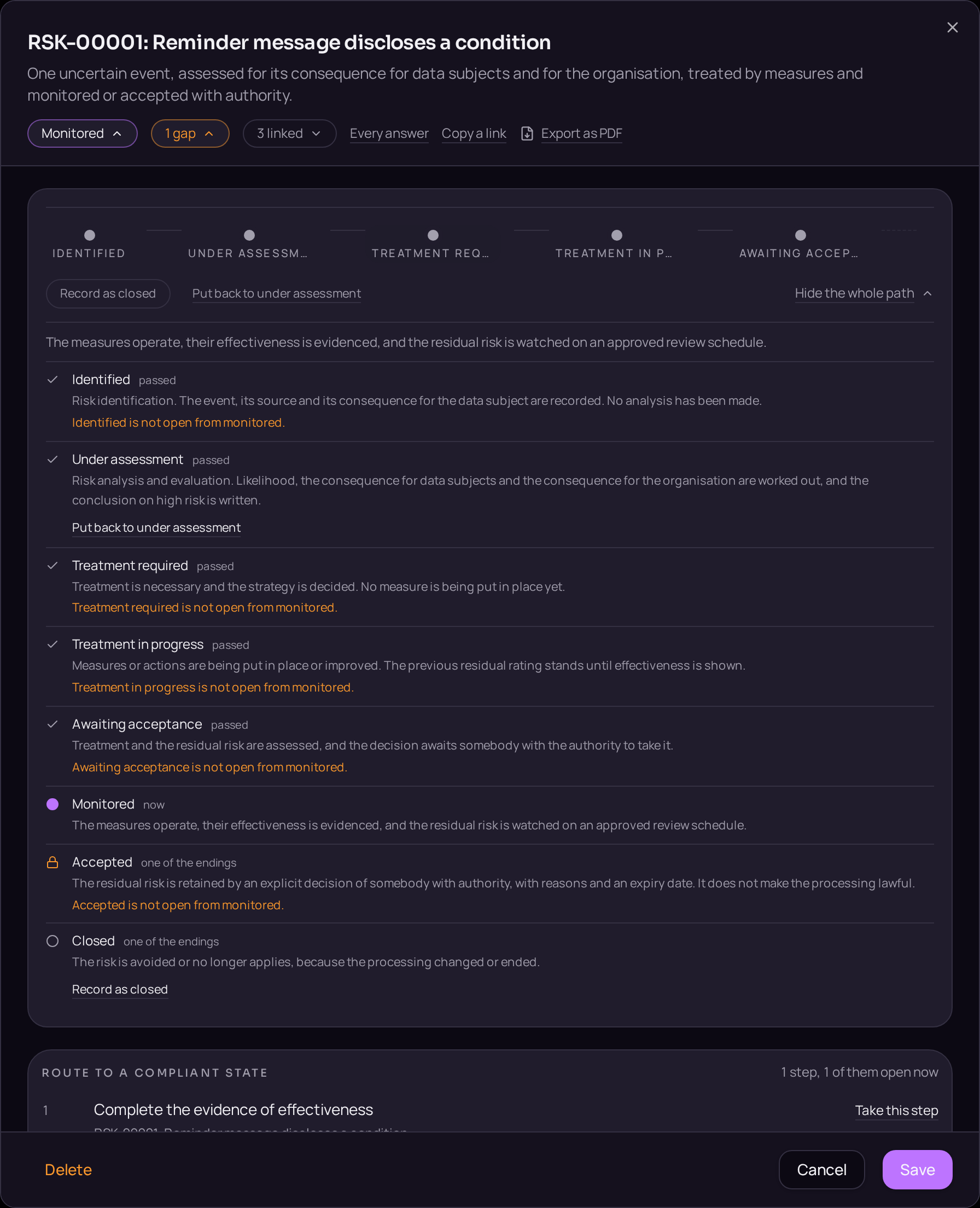Open the Every answer view
This screenshot has width=980, height=1208.
[389, 133]
